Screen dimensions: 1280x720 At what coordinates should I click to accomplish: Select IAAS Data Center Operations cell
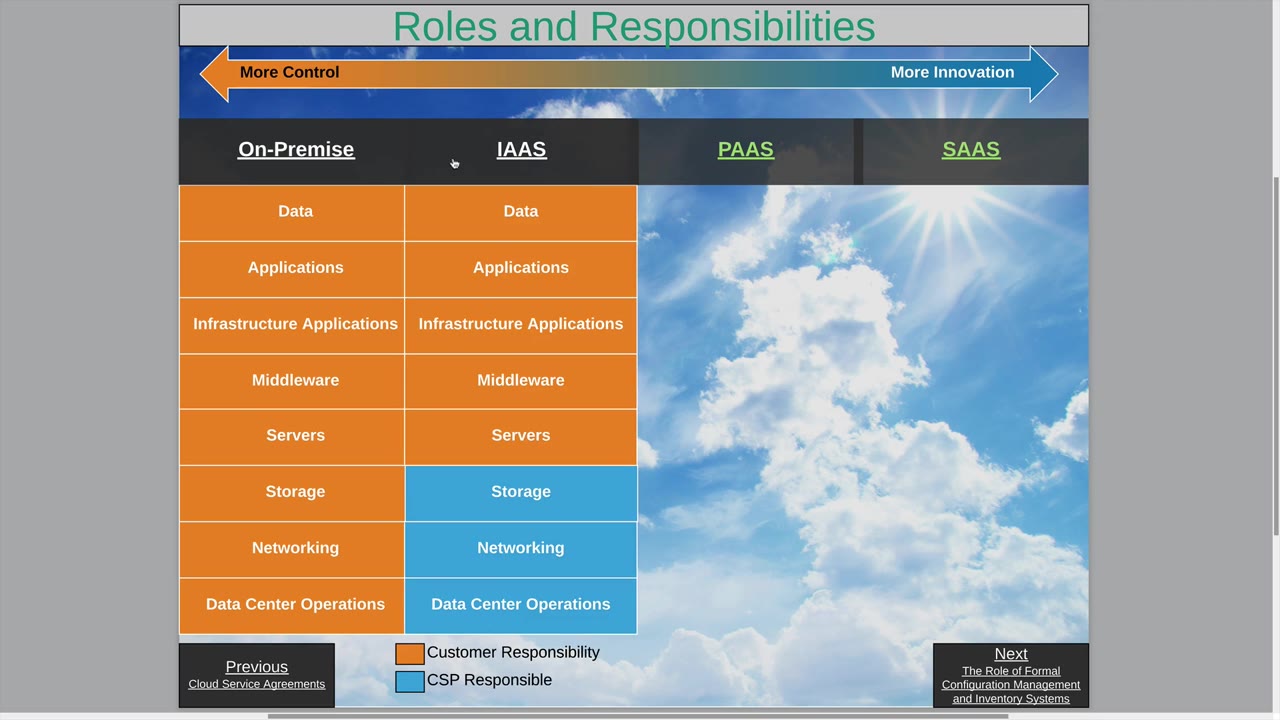pyautogui.click(x=521, y=605)
